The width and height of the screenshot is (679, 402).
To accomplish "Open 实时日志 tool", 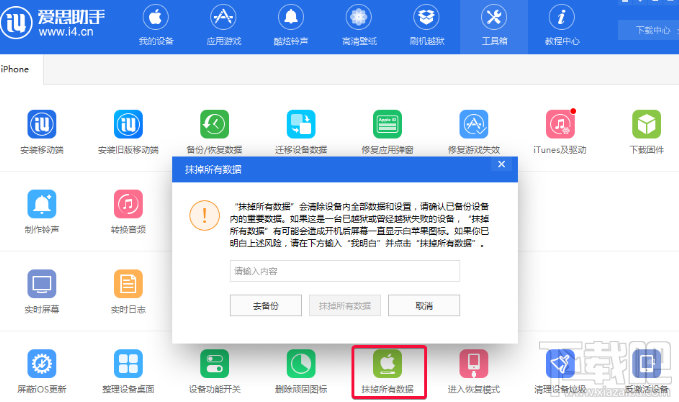I will click(128, 291).
